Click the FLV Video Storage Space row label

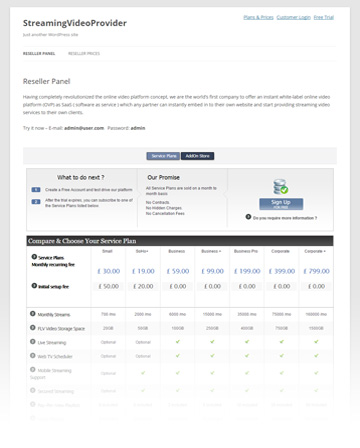[x=61, y=329]
